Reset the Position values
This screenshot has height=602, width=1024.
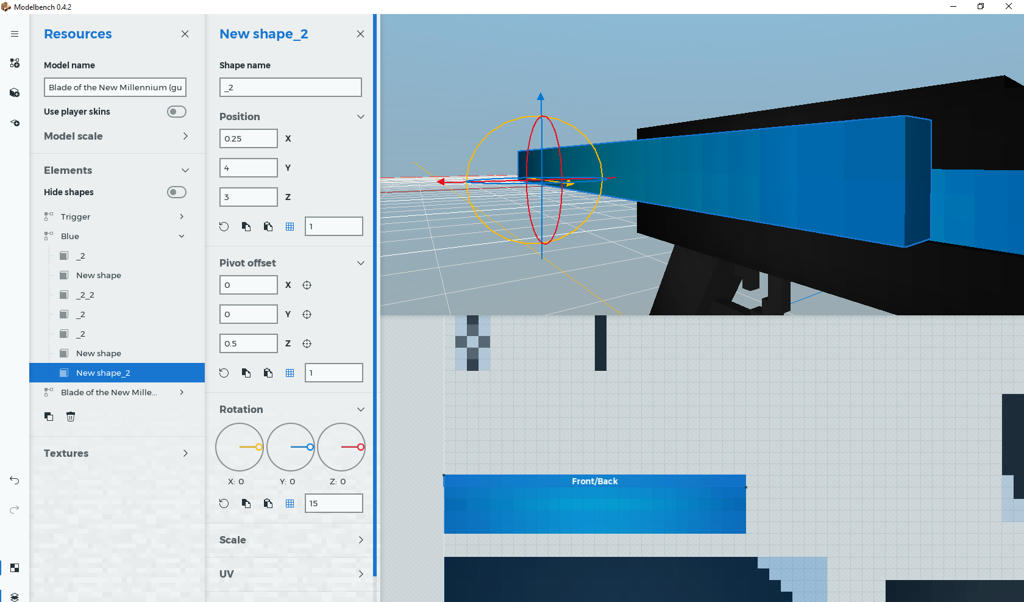click(224, 227)
